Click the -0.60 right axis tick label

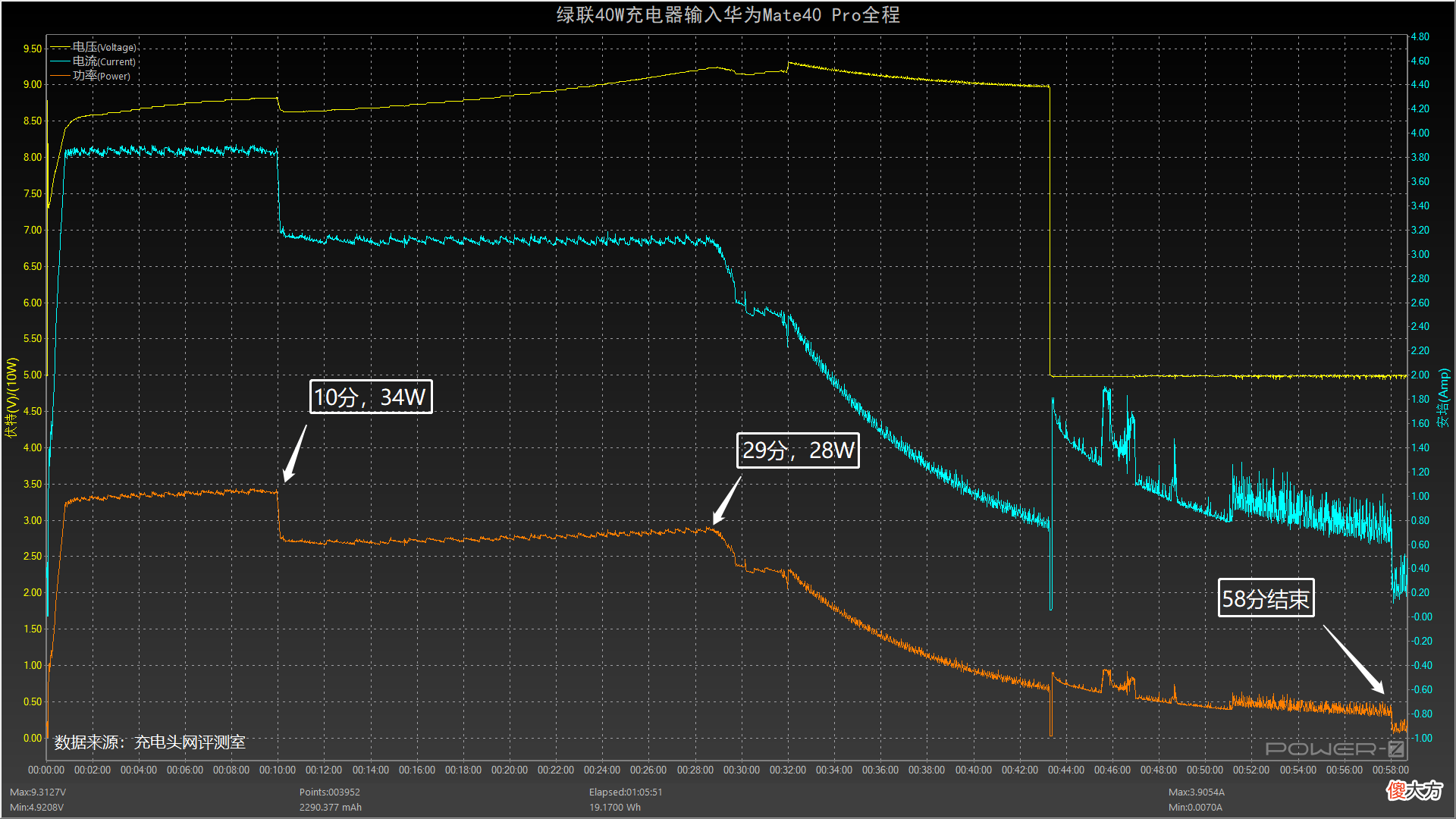click(1421, 690)
